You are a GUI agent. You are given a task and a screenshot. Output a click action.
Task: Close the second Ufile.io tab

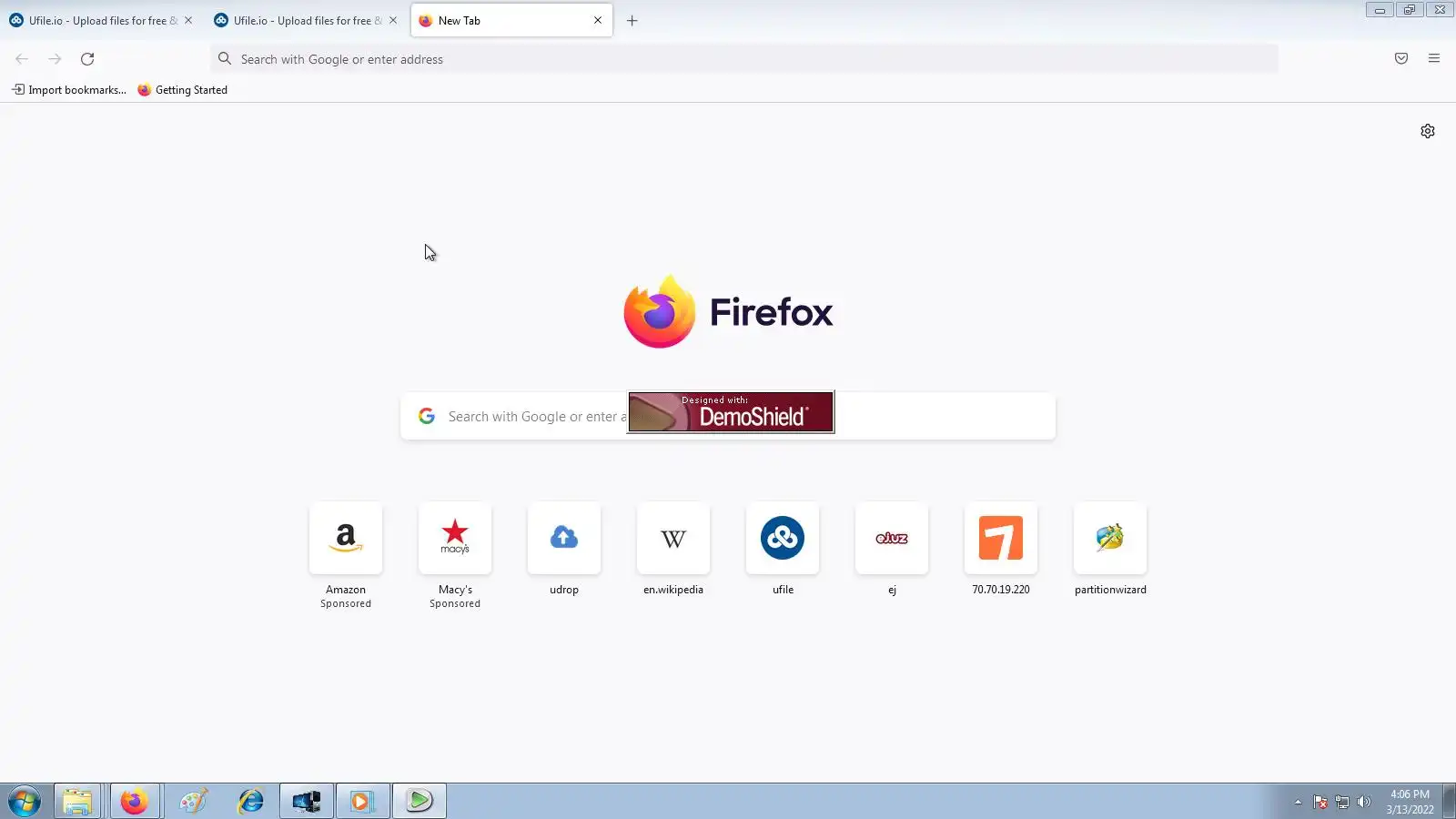(393, 20)
